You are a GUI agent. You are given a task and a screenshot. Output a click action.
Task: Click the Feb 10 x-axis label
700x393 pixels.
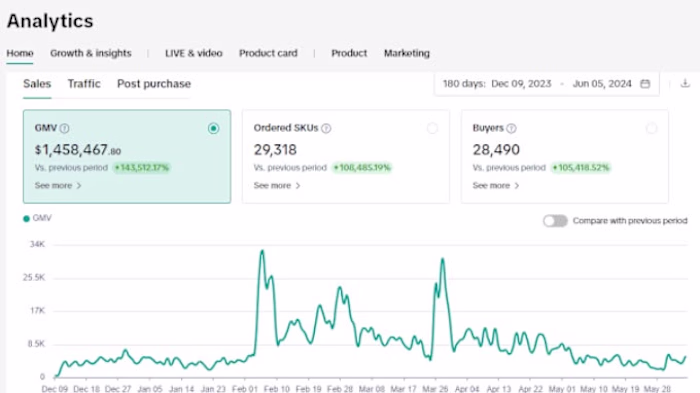[277, 389]
